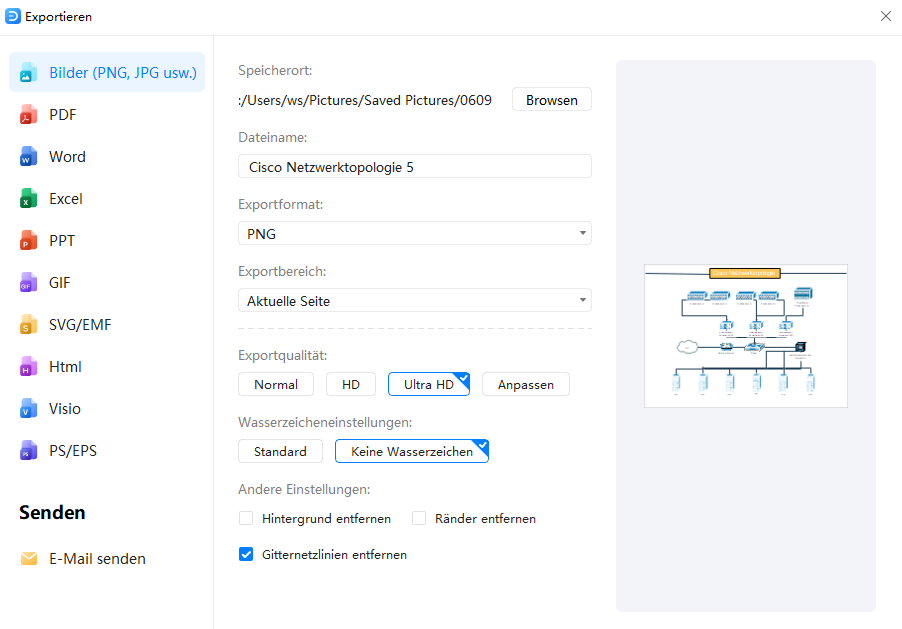Pick the Html export icon
The width and height of the screenshot is (902, 629).
(28, 367)
